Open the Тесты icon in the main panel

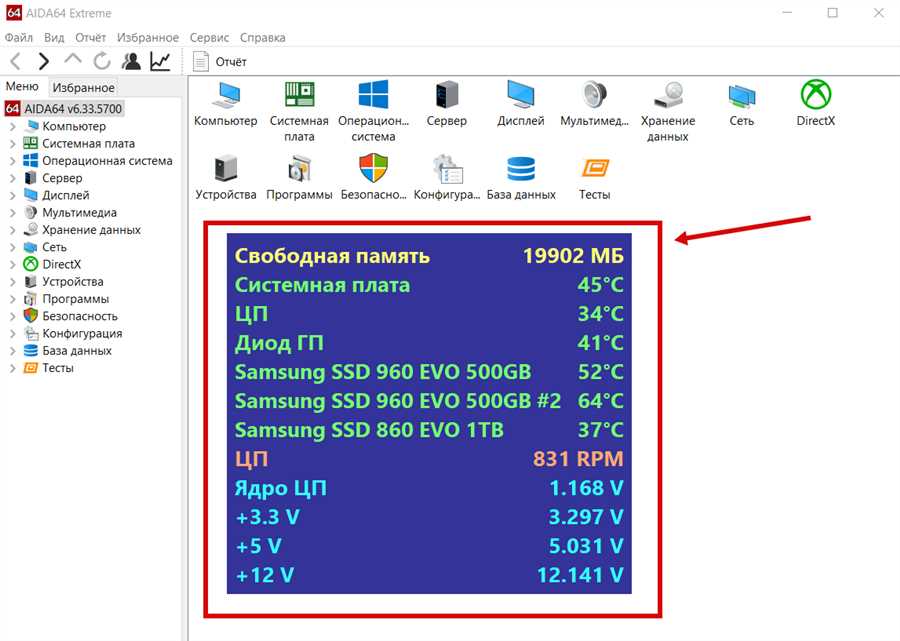pyautogui.click(x=594, y=177)
